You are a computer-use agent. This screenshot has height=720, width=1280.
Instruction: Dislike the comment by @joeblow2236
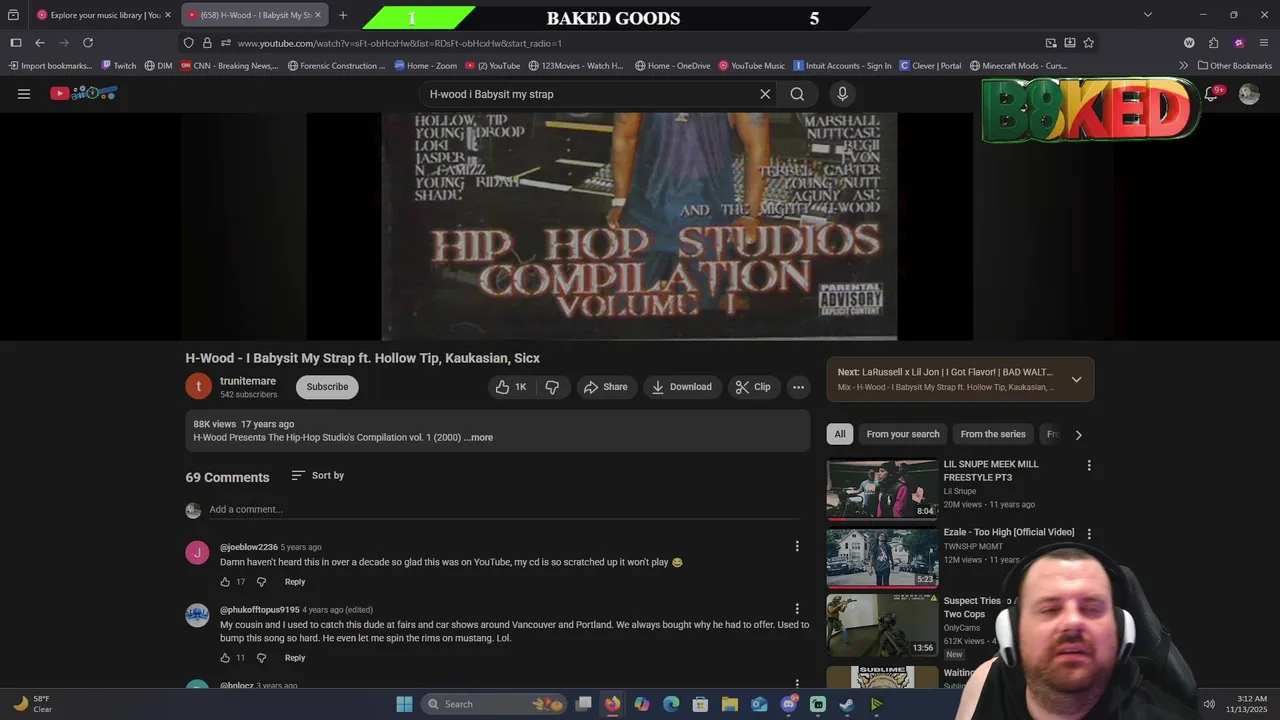(x=261, y=582)
